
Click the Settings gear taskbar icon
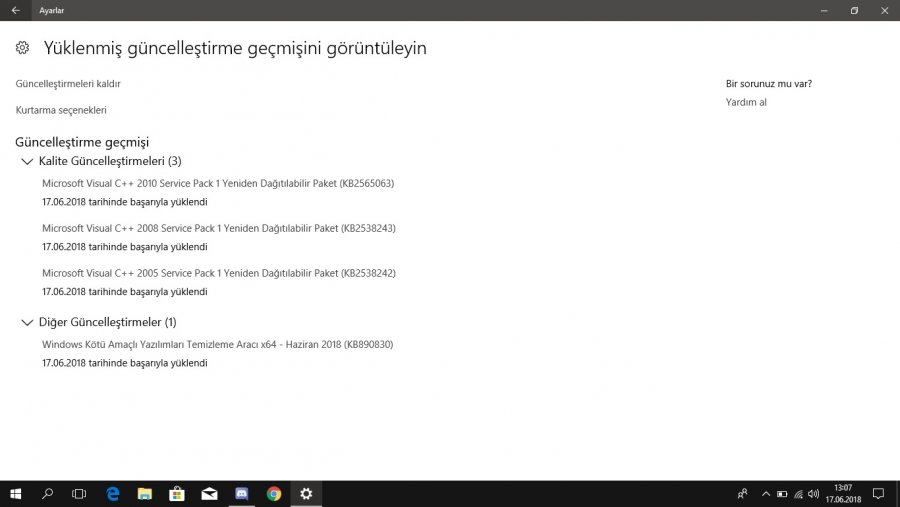click(x=306, y=494)
